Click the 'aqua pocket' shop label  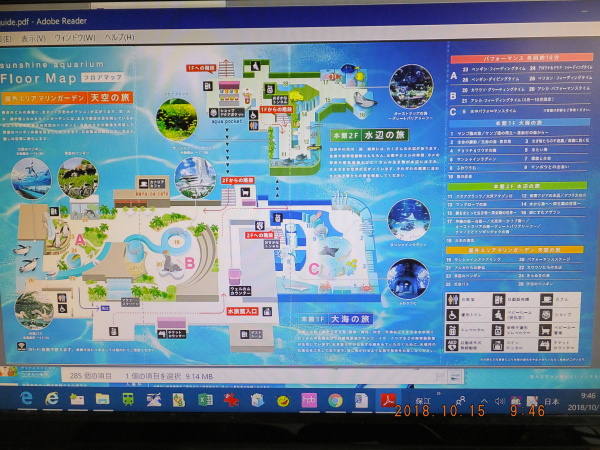point(227,121)
